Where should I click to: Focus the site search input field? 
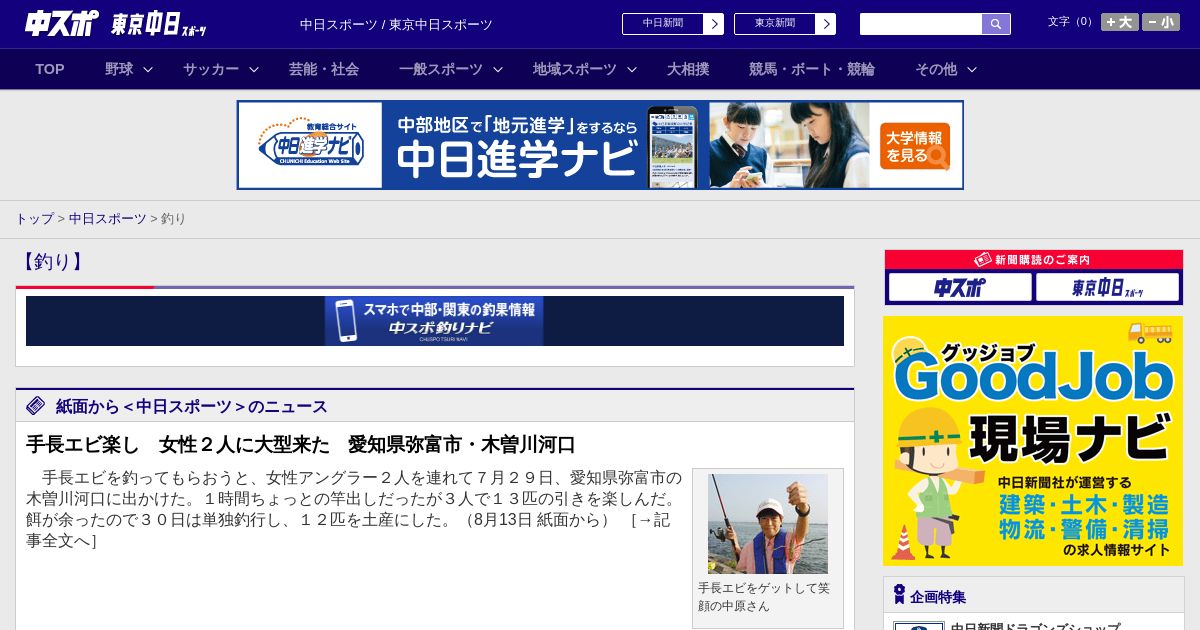pos(921,24)
